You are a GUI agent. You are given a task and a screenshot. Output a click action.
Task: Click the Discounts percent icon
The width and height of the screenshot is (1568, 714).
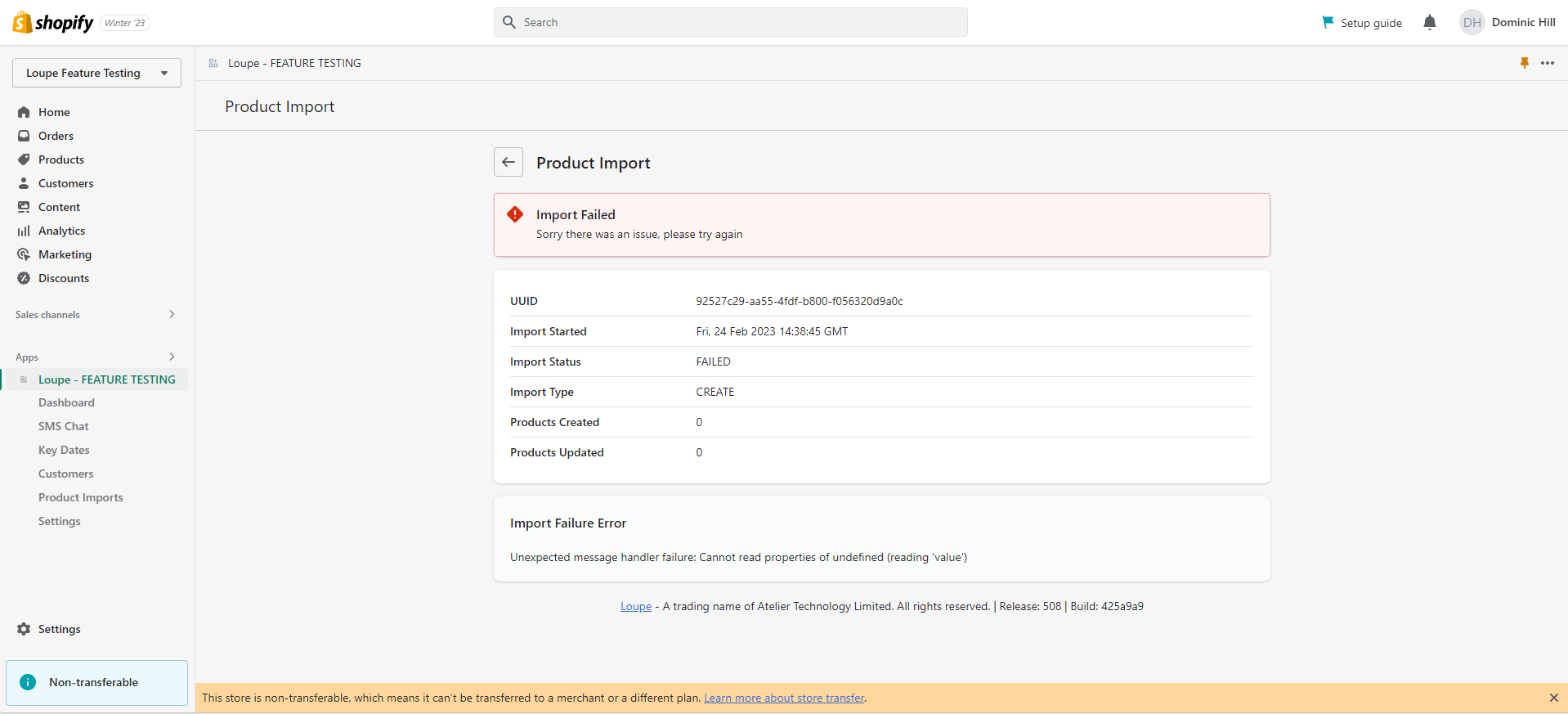(24, 278)
